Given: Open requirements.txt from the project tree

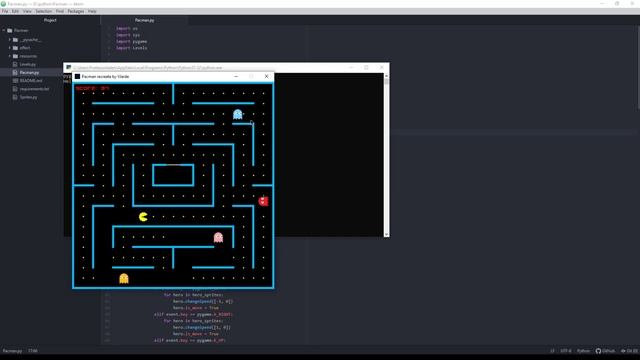Looking at the screenshot, I should (34, 89).
